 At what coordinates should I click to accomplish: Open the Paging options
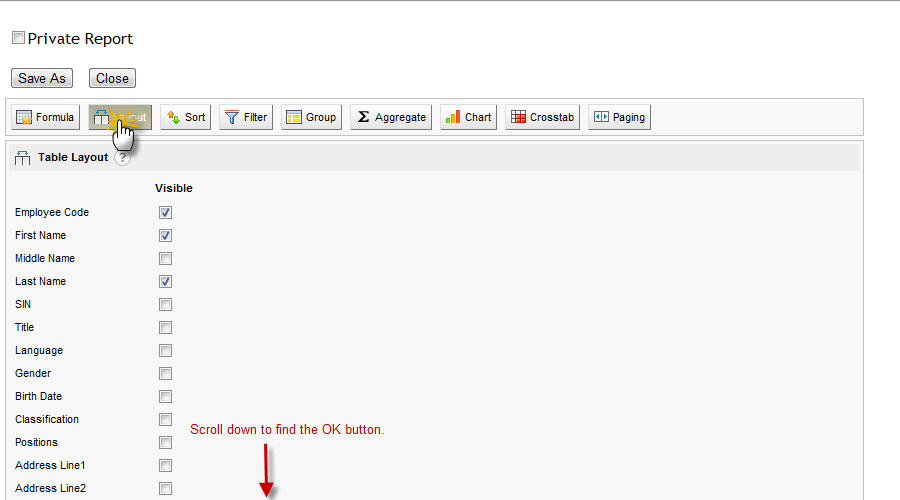[x=619, y=117]
